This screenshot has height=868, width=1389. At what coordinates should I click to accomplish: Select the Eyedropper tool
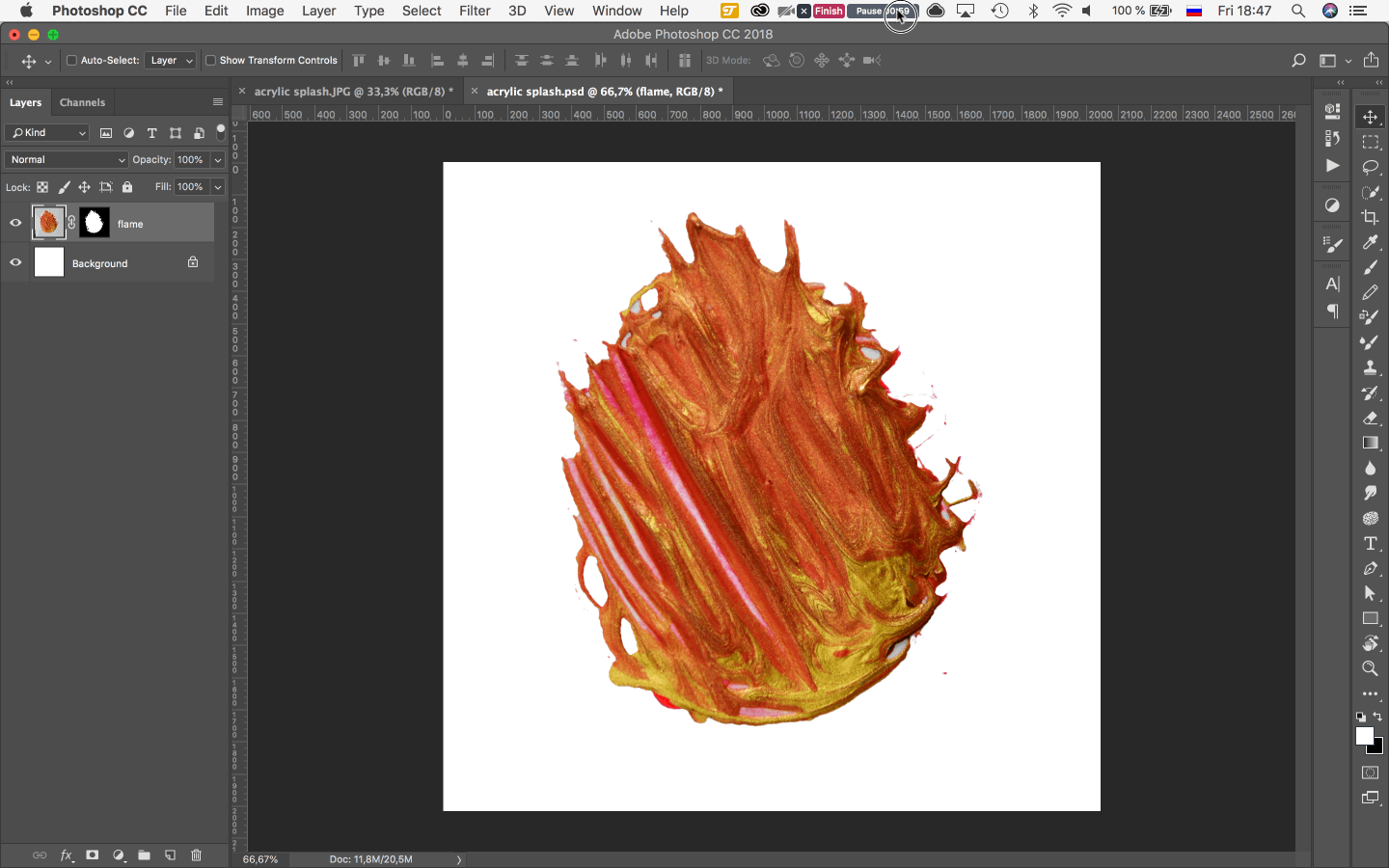click(x=1370, y=242)
